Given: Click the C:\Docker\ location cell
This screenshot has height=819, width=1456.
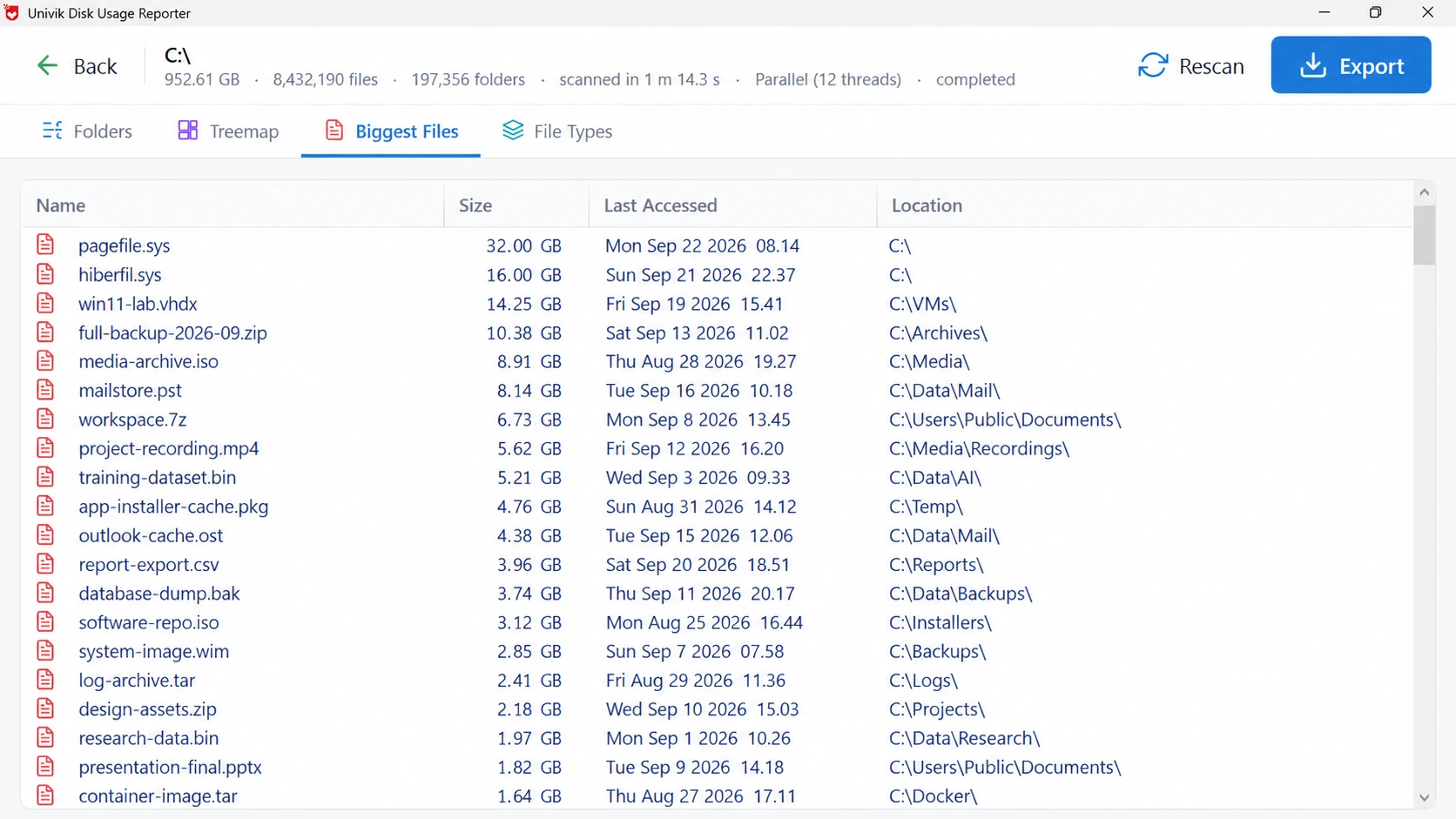Looking at the screenshot, I should tap(933, 796).
